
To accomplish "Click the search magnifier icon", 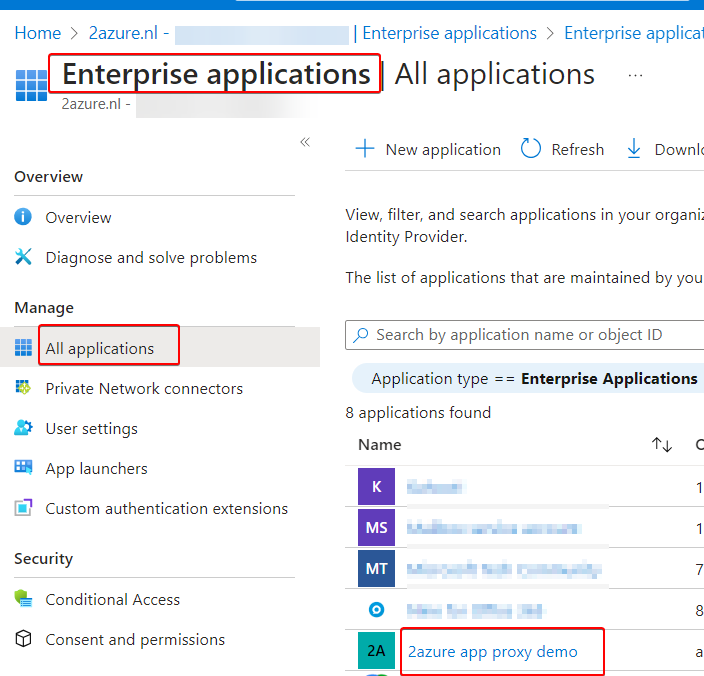I will 361,335.
